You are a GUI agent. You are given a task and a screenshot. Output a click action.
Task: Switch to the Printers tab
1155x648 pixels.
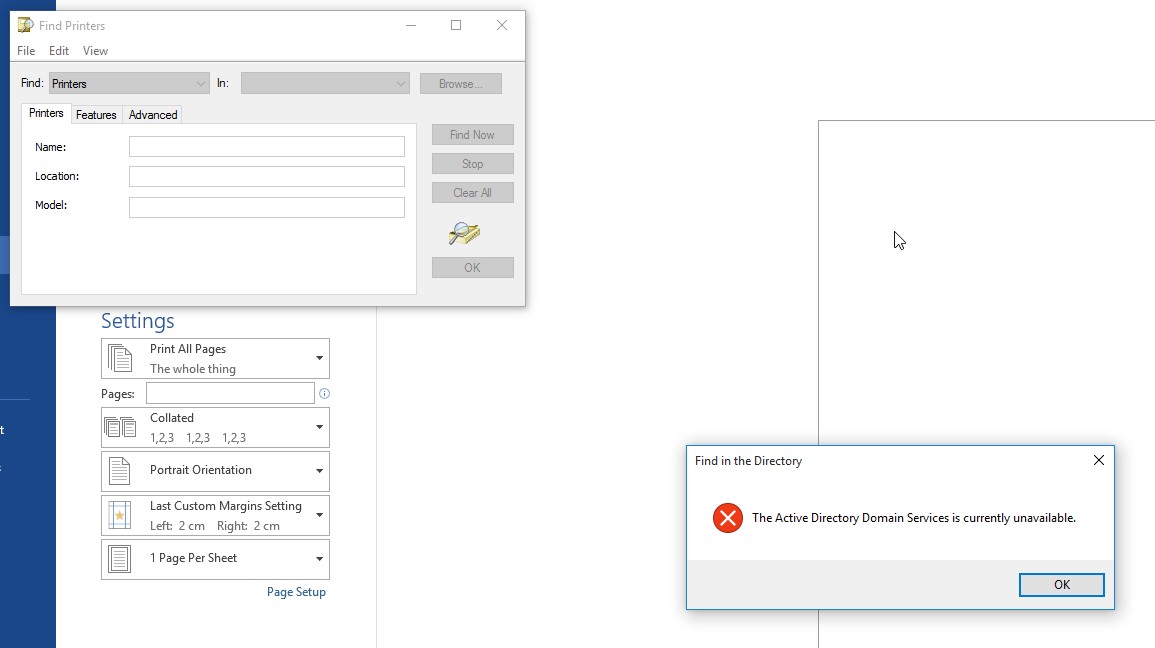click(46, 113)
